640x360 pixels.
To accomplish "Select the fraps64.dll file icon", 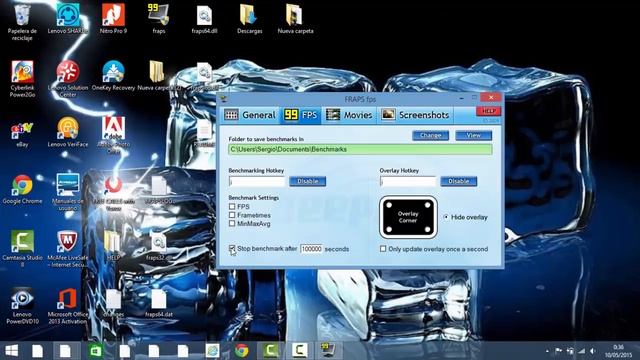I will click(x=204, y=18).
